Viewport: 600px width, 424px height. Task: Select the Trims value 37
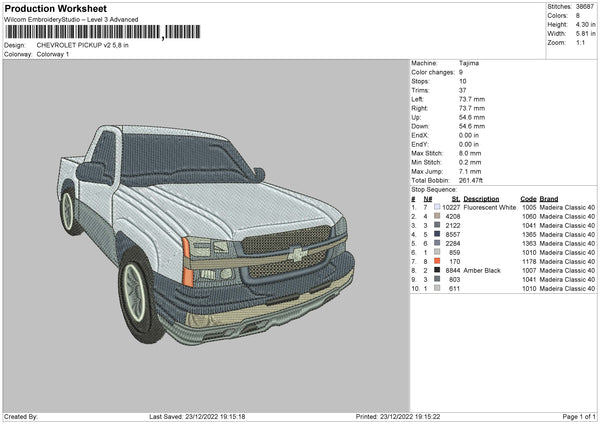(x=463, y=90)
